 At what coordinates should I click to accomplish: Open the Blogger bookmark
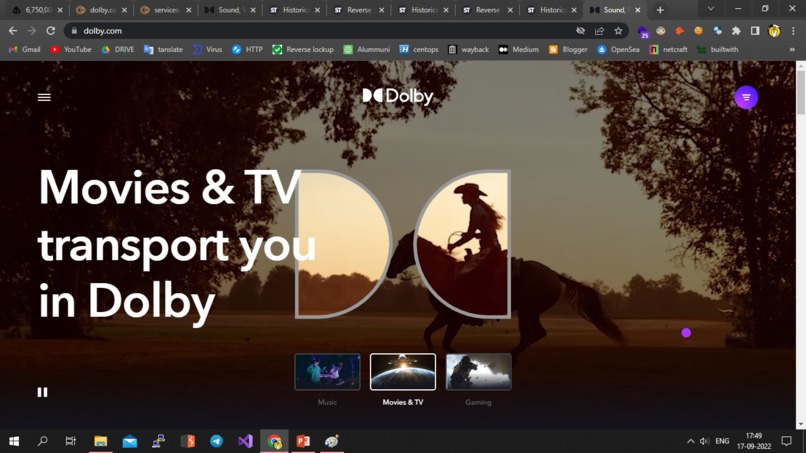pos(568,49)
